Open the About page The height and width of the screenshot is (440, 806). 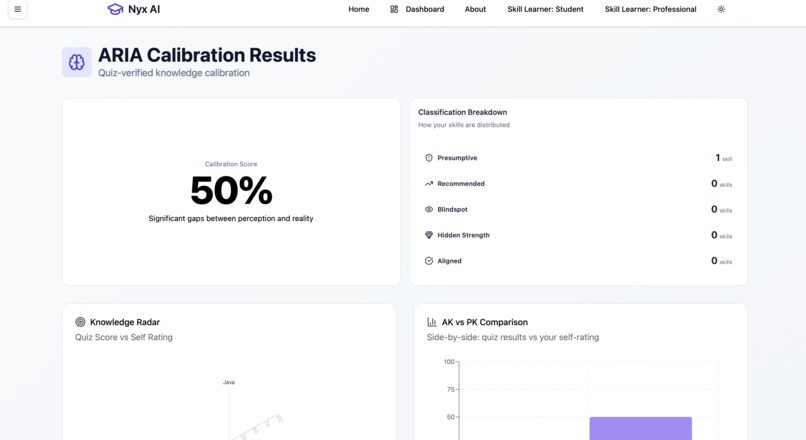[x=475, y=9]
